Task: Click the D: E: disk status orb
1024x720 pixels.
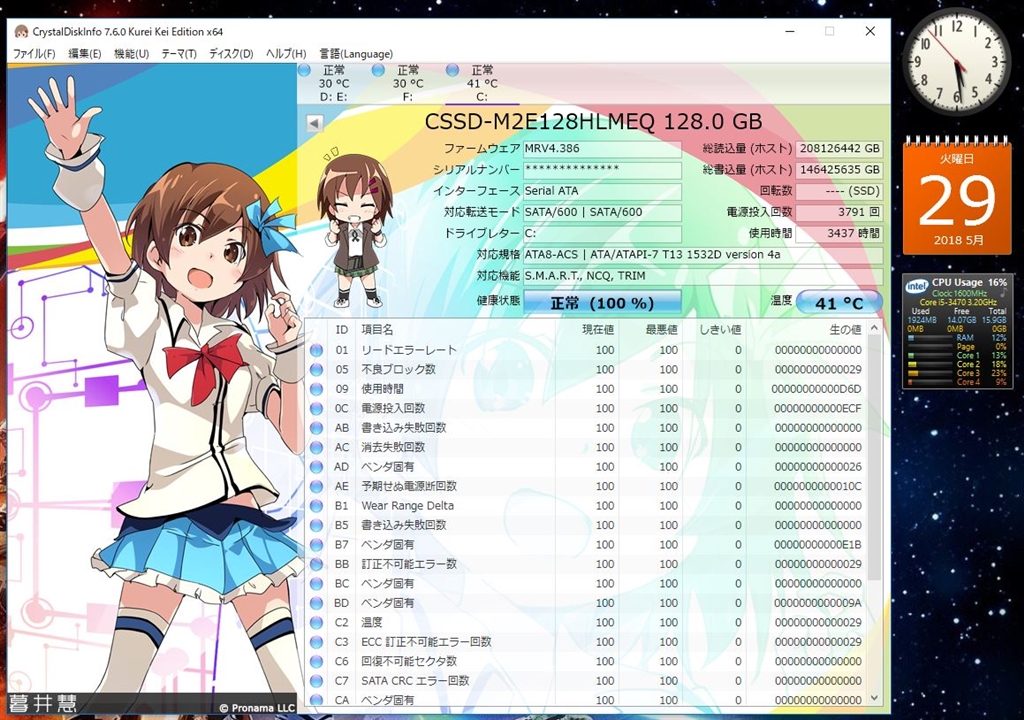Action: [x=304, y=71]
